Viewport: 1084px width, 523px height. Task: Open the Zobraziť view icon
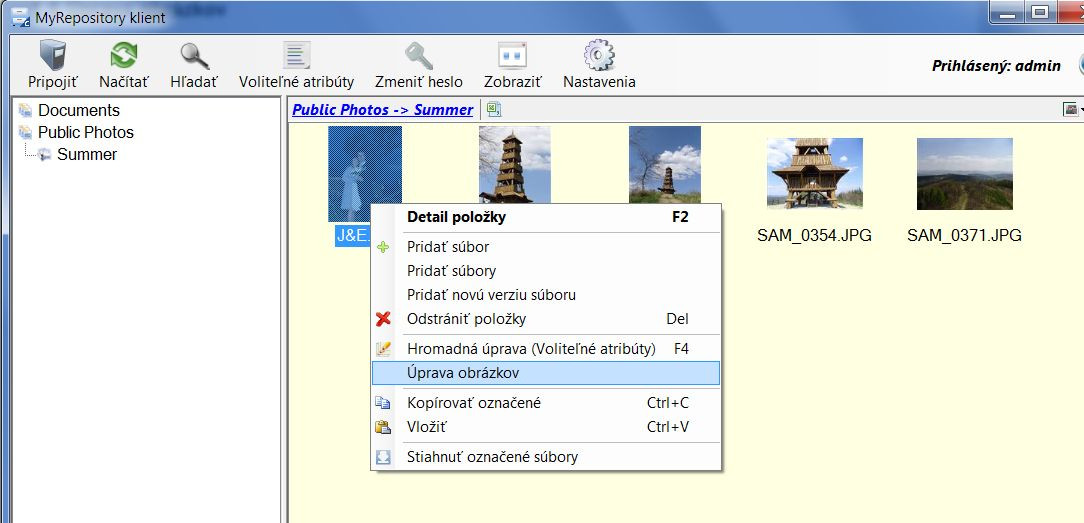[512, 55]
